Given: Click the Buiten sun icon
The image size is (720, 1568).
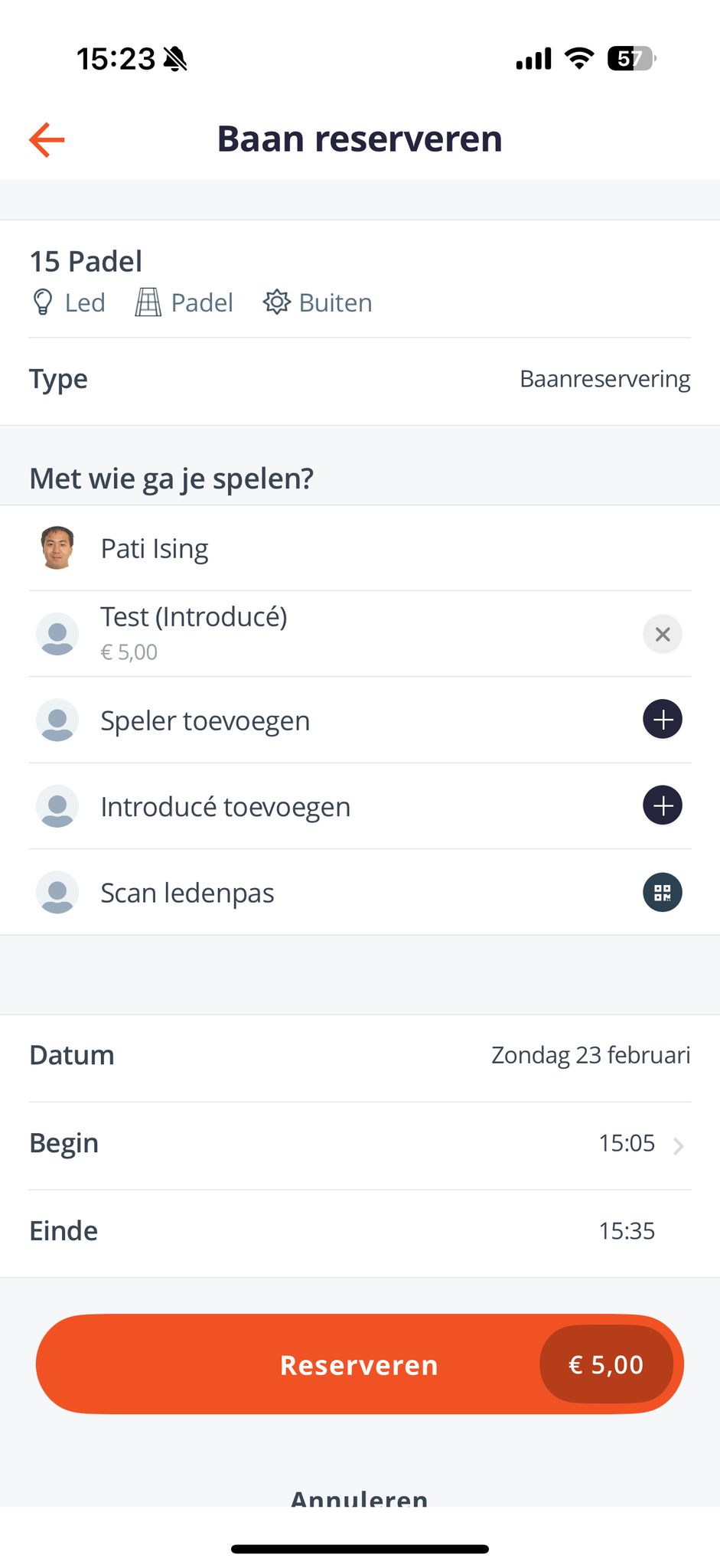Looking at the screenshot, I should click(x=276, y=302).
